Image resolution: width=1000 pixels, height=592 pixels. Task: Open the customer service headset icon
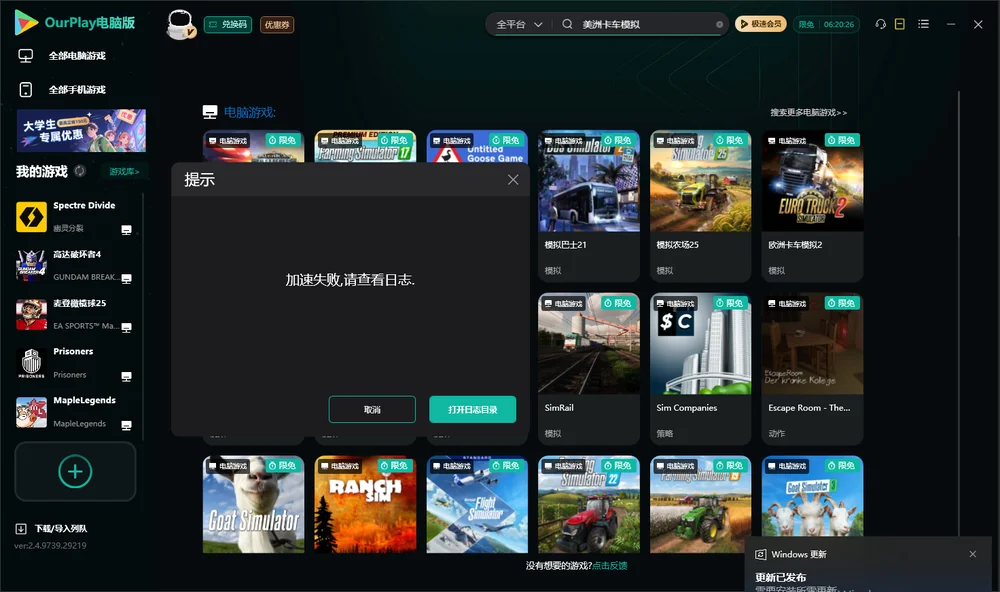tap(881, 24)
